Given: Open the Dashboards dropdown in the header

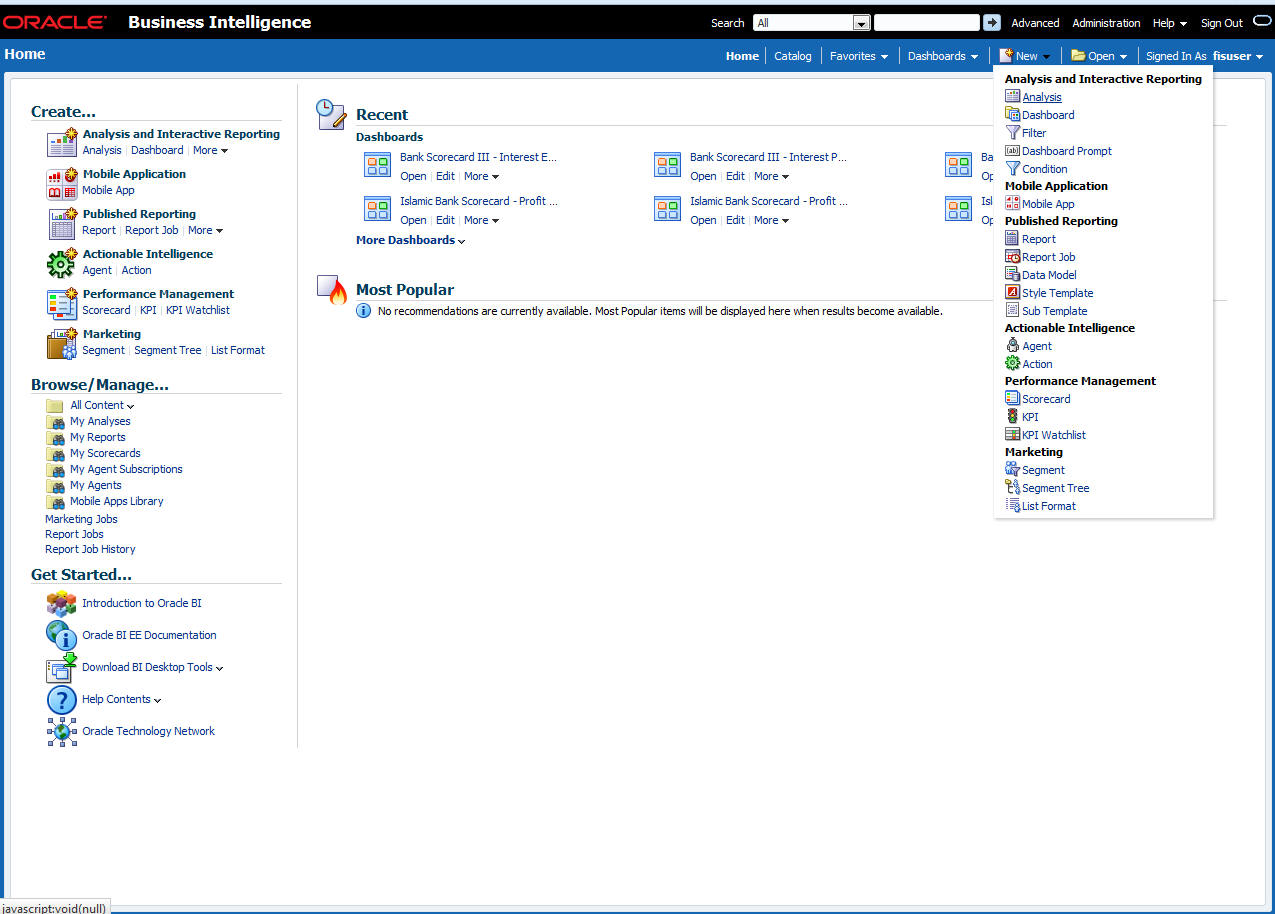Looking at the screenshot, I should 943,56.
